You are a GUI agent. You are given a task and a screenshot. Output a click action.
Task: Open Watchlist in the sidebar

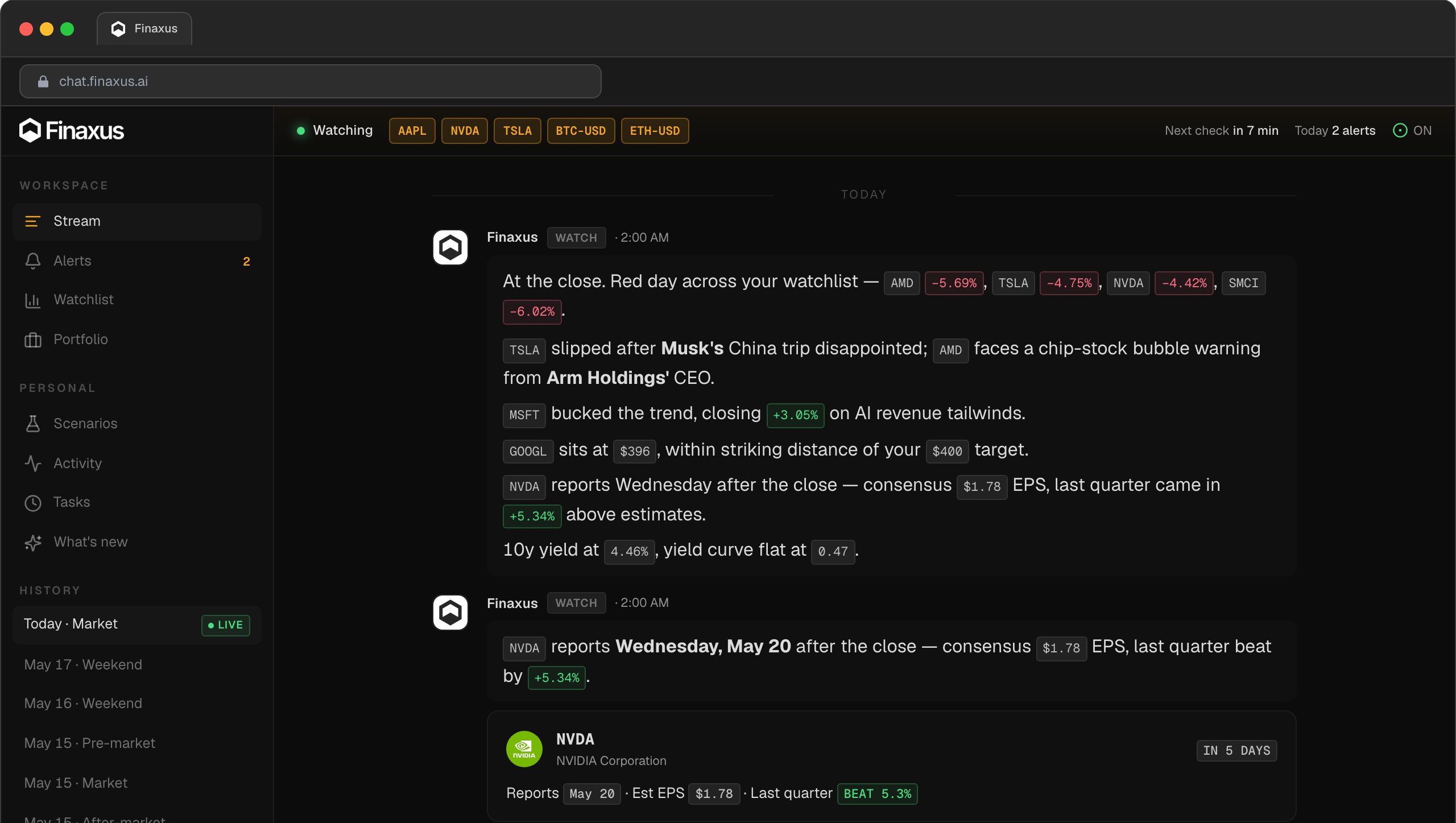[136, 300]
